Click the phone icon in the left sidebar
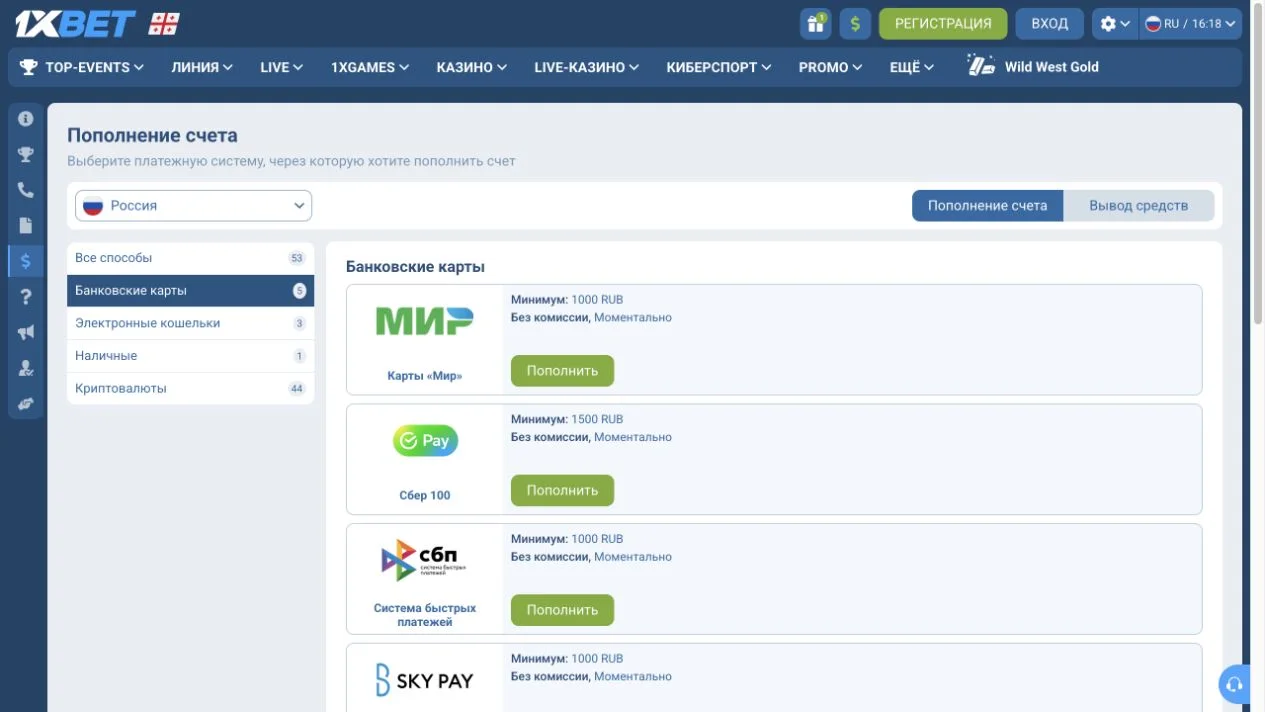Viewport: 1265px width, 712px height. click(x=26, y=190)
